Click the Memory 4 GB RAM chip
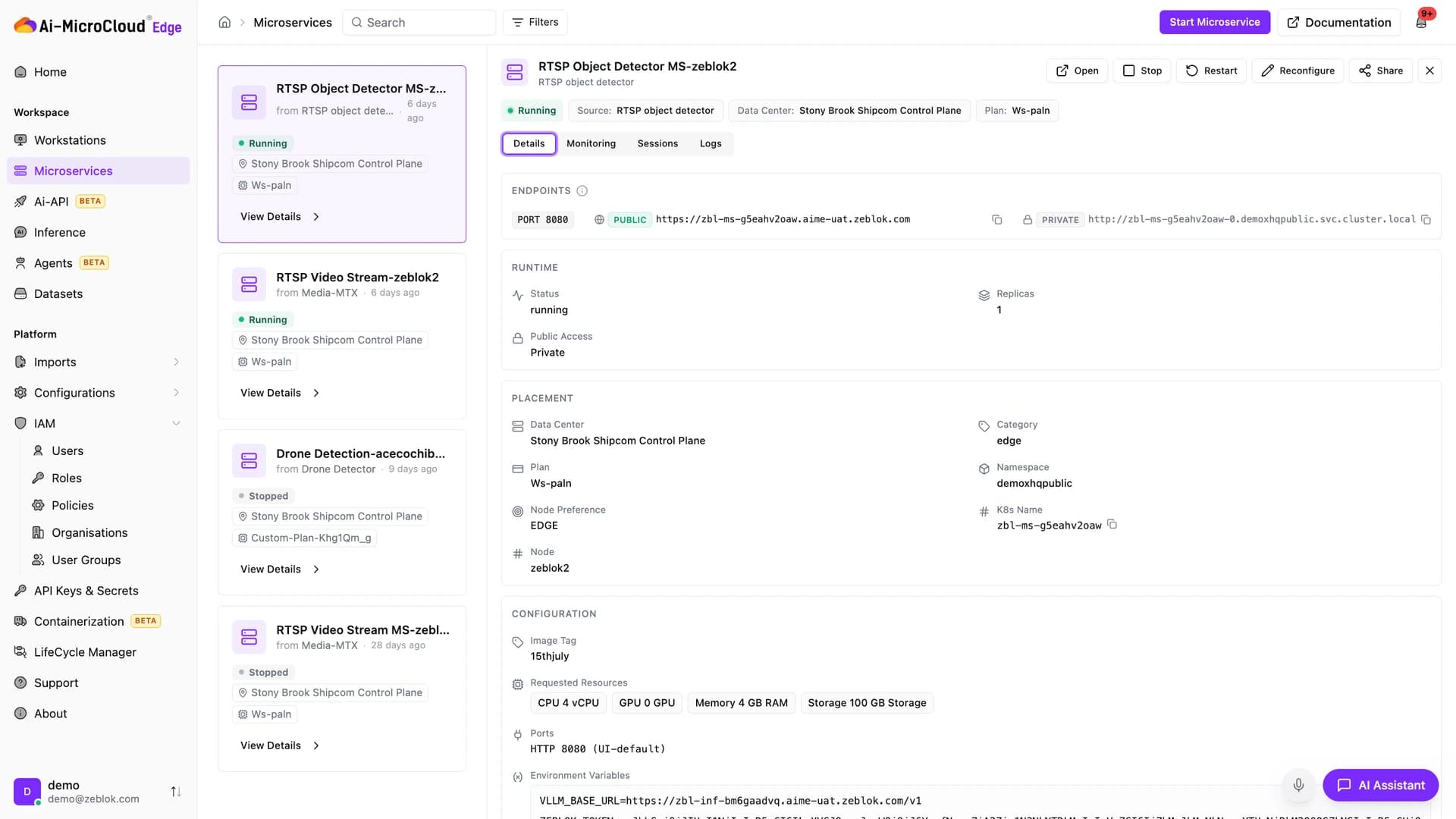Image resolution: width=1456 pixels, height=819 pixels. point(741,703)
